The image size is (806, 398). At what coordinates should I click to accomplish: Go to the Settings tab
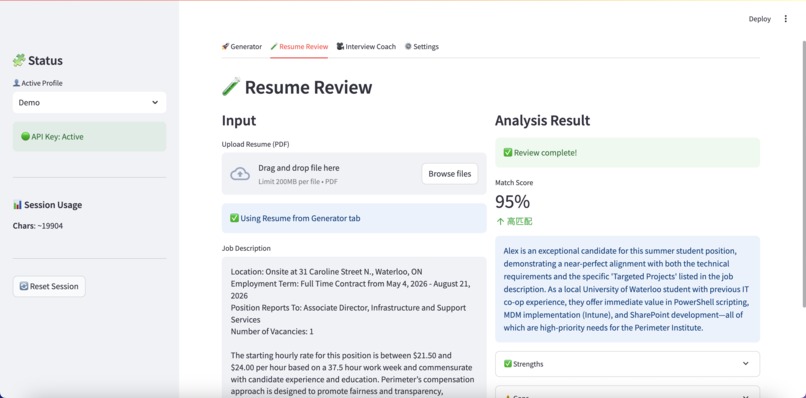pos(422,46)
